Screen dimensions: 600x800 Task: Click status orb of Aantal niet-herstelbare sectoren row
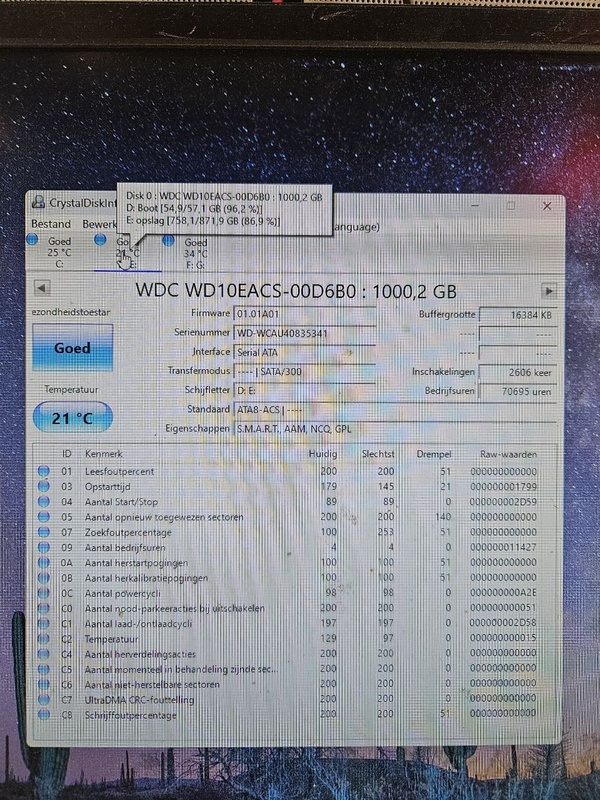(44, 684)
